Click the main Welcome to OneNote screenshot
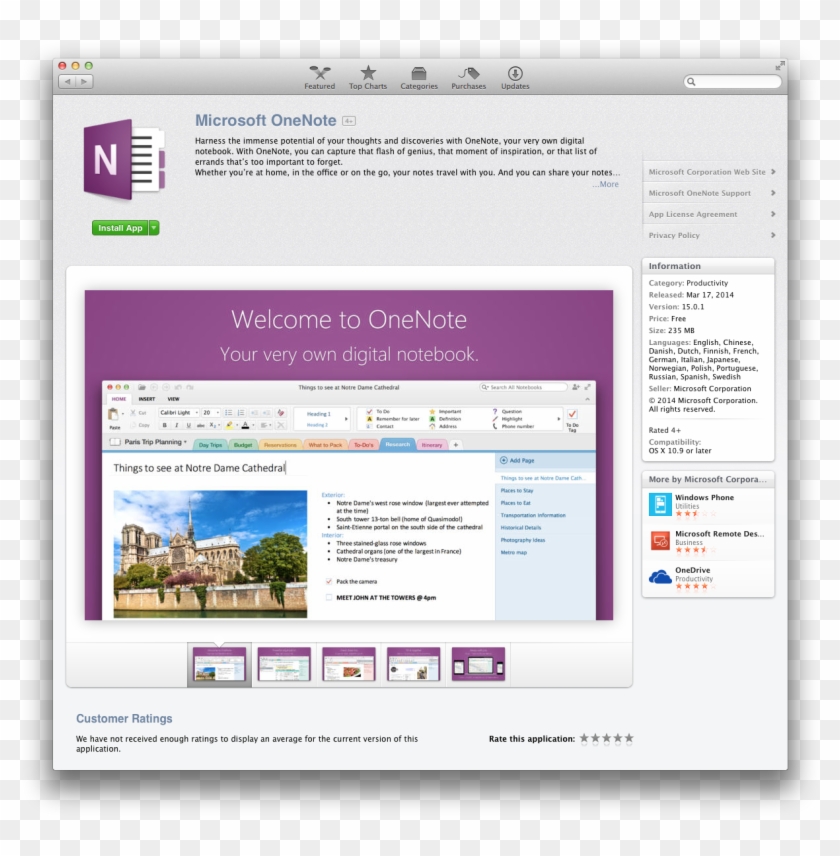The width and height of the screenshot is (840, 856). click(349, 455)
